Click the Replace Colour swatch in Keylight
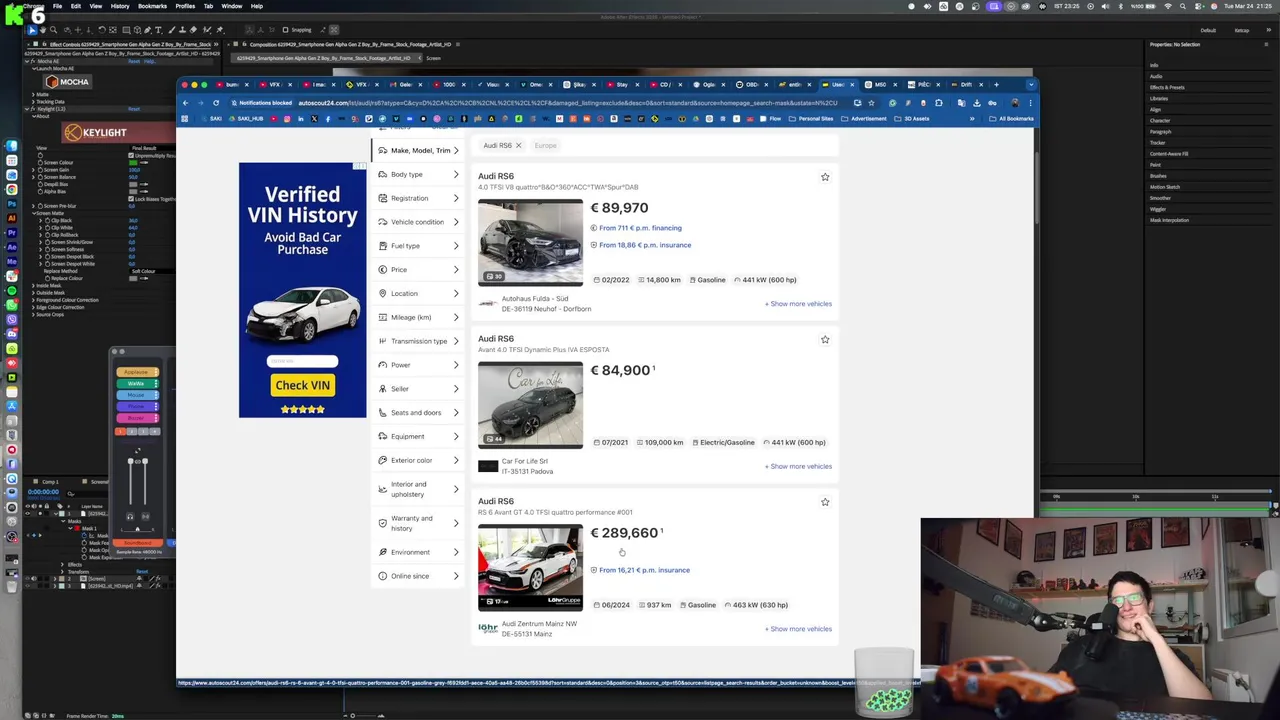Viewport: 1280px width, 720px height. [x=133, y=278]
